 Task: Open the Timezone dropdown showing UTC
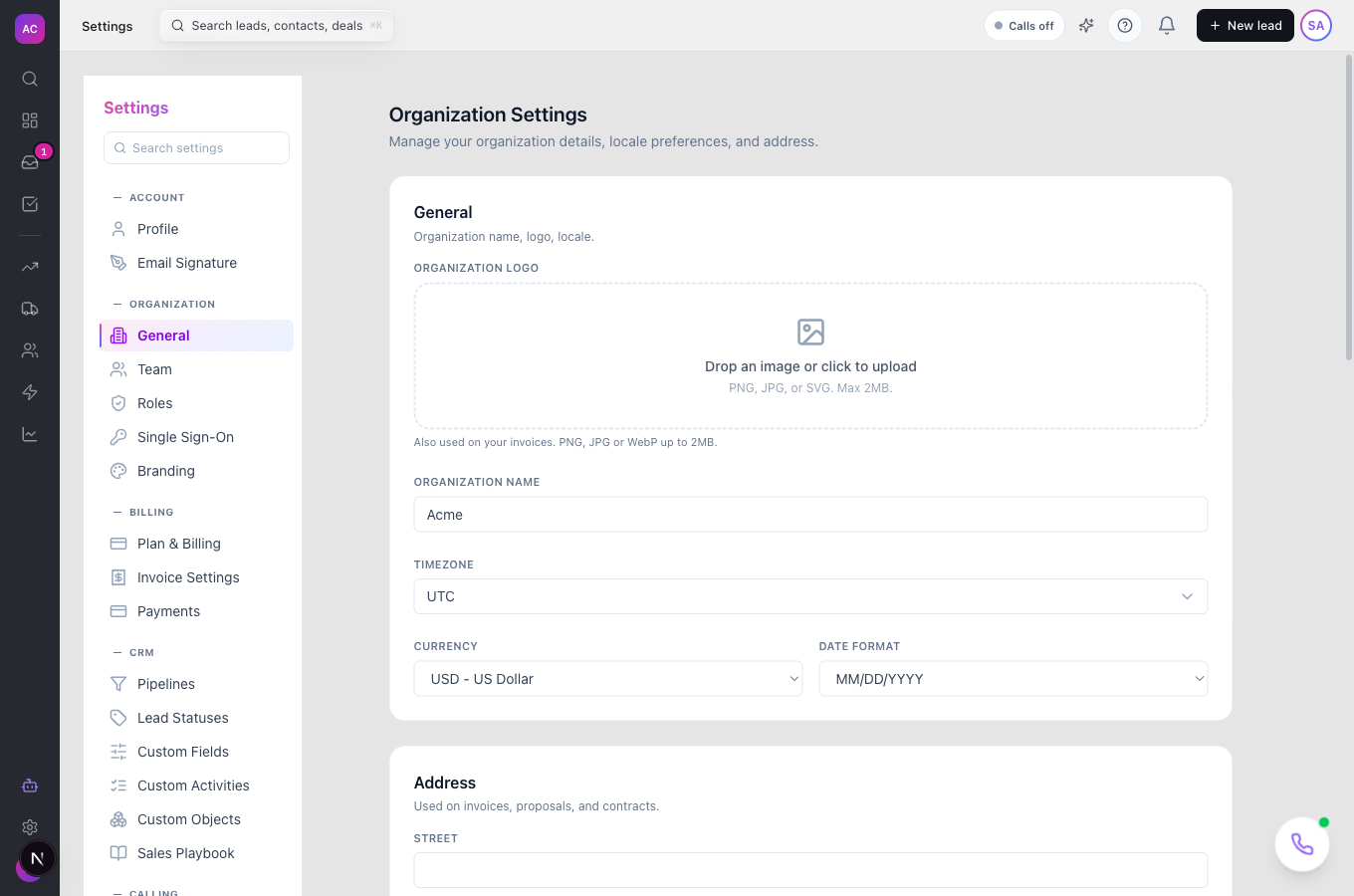pyautogui.click(x=810, y=596)
